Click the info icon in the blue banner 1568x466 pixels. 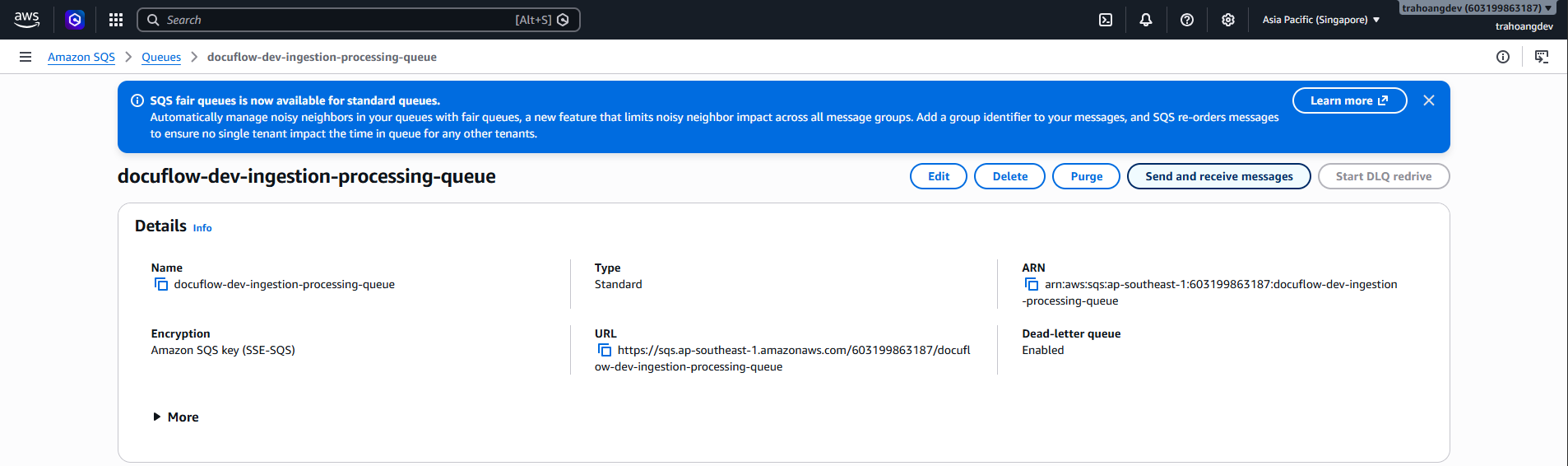point(137,100)
